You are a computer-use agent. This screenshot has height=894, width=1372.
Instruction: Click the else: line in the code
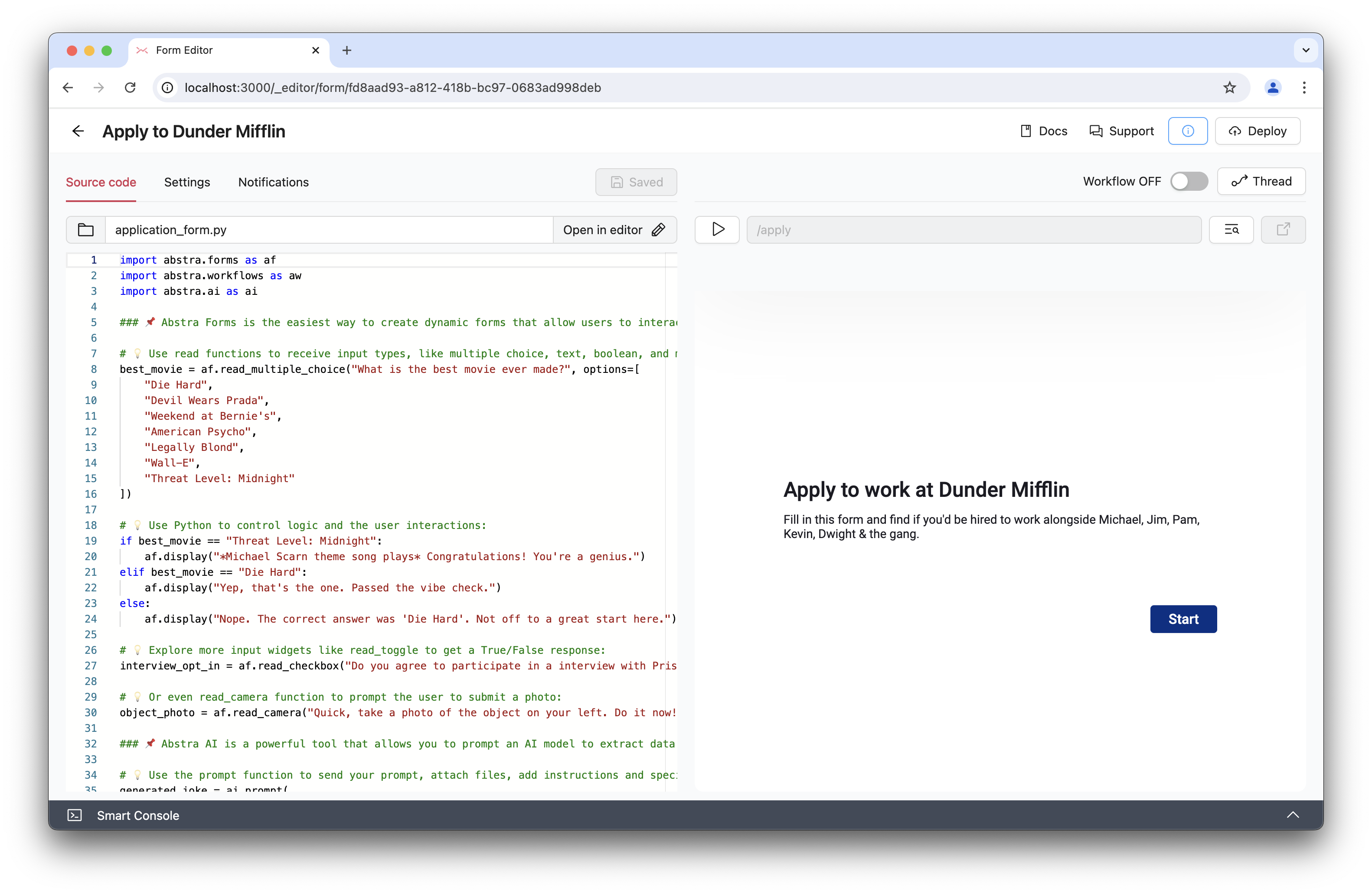point(134,604)
